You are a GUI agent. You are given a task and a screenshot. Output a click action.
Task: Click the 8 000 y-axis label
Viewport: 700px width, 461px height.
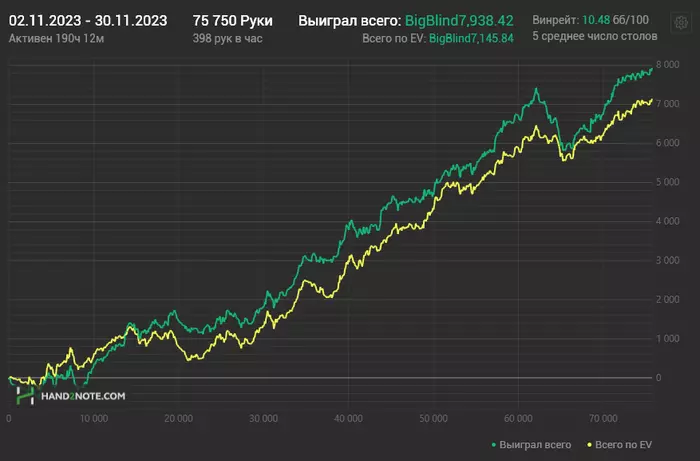pos(667,65)
